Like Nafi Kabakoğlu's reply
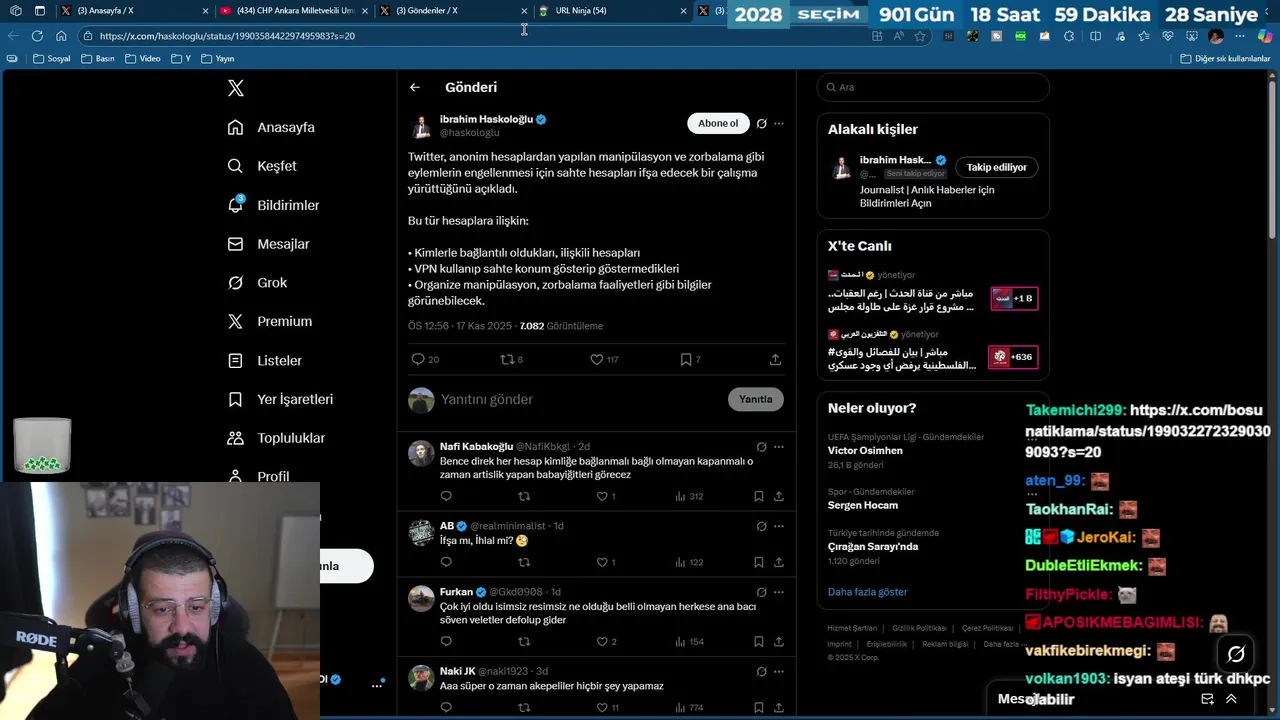Screen dimensions: 1280x720 (x=602, y=496)
